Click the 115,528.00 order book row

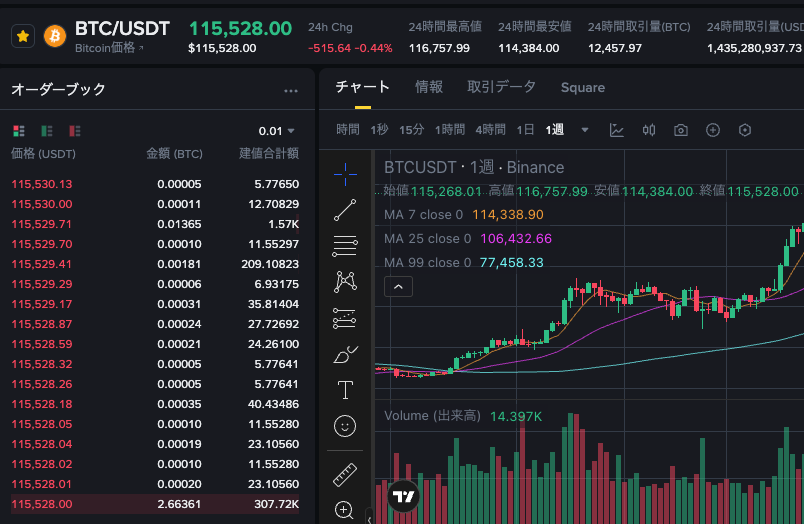click(x=155, y=504)
